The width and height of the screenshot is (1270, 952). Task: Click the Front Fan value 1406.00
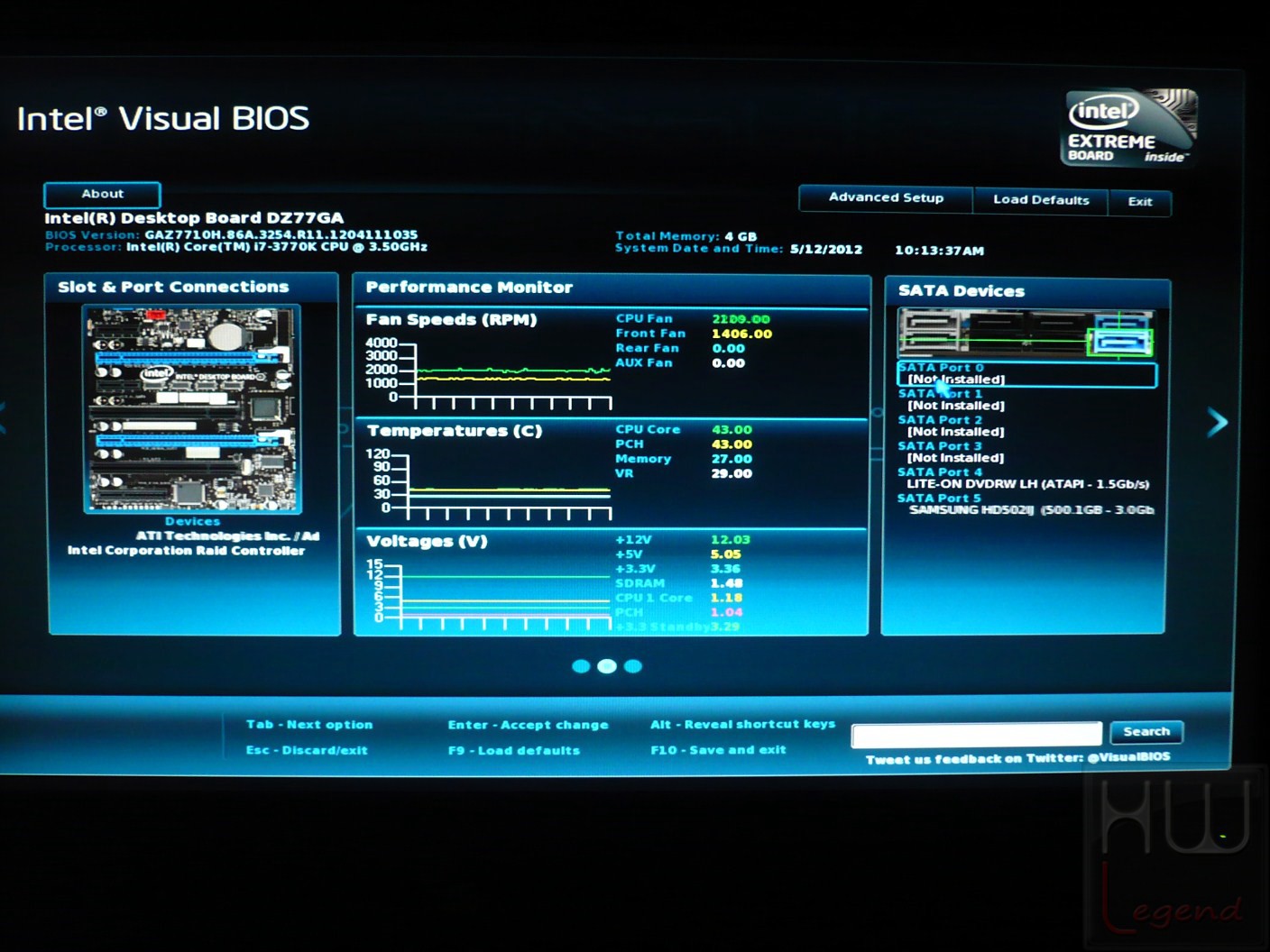click(741, 334)
